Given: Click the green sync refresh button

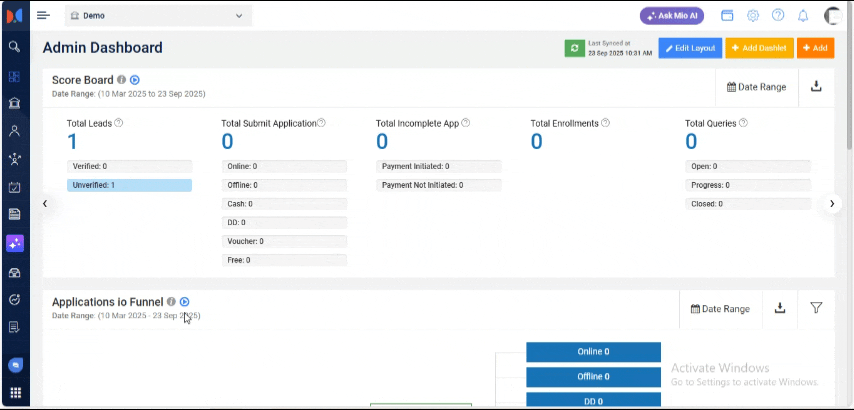Looking at the screenshot, I should coord(574,48).
